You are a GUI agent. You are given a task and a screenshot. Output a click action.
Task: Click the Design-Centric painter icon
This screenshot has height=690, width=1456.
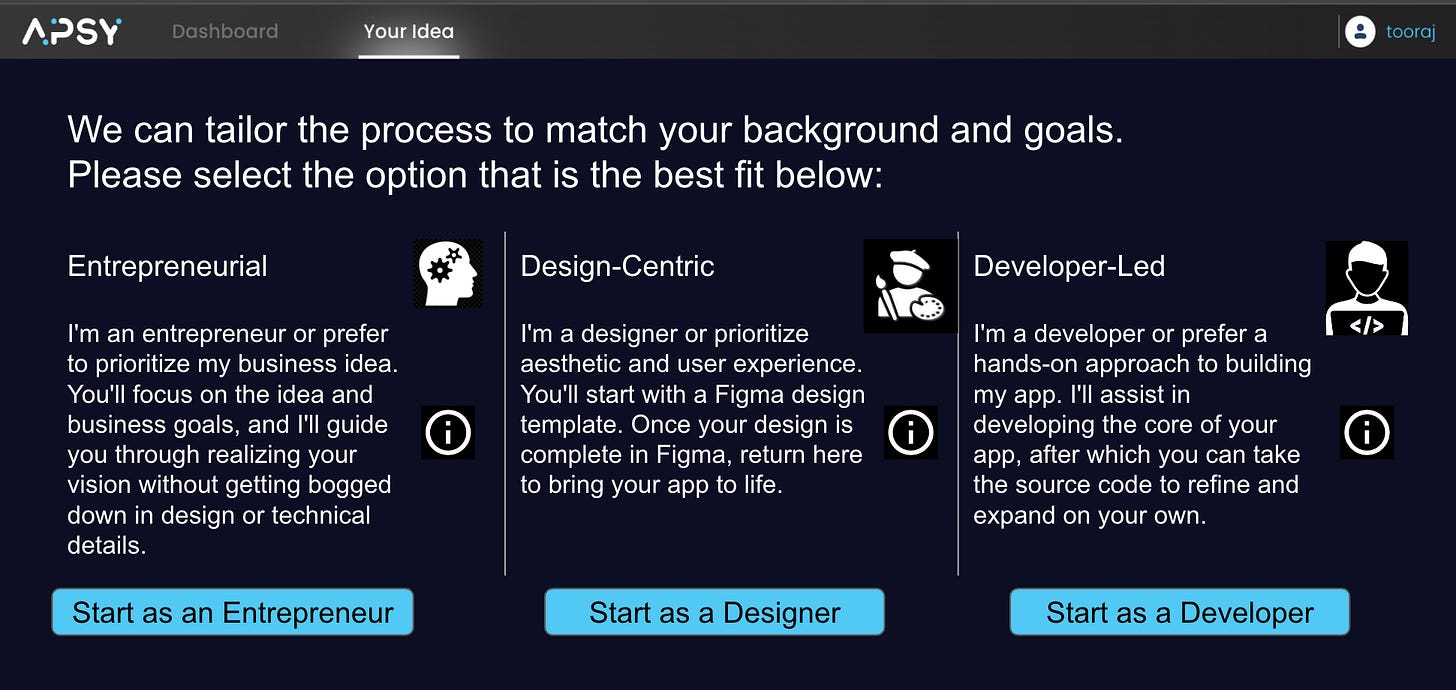[910, 286]
